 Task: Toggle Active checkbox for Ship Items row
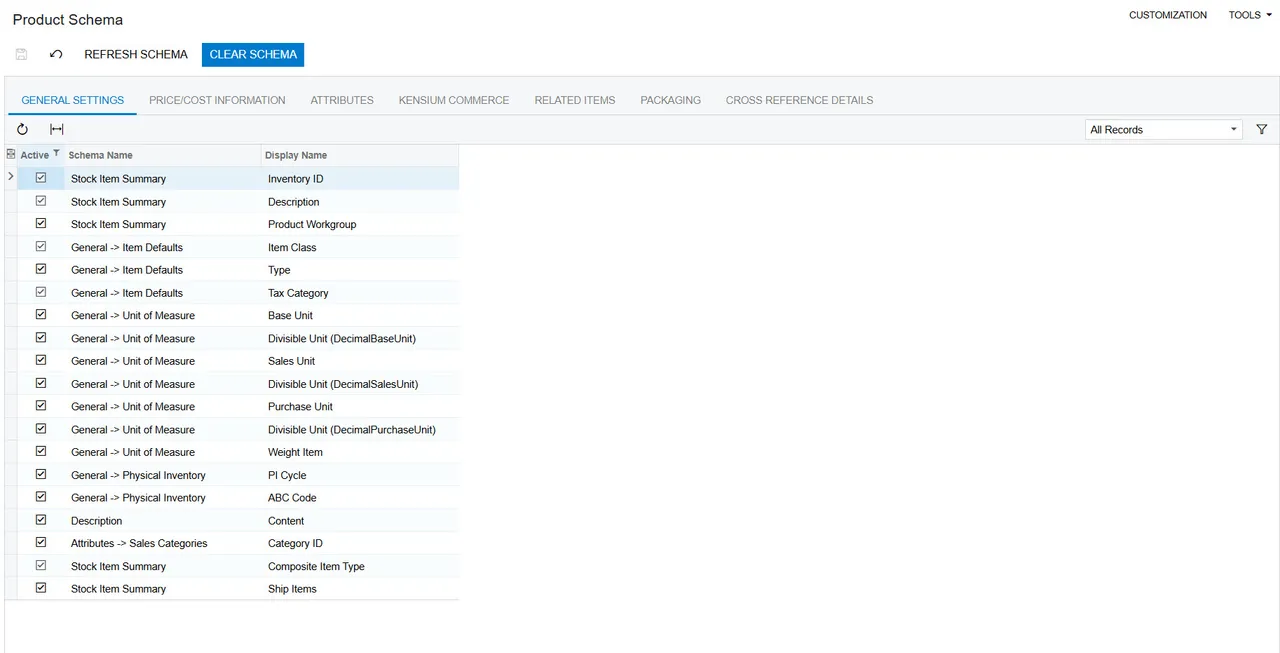coord(41,588)
